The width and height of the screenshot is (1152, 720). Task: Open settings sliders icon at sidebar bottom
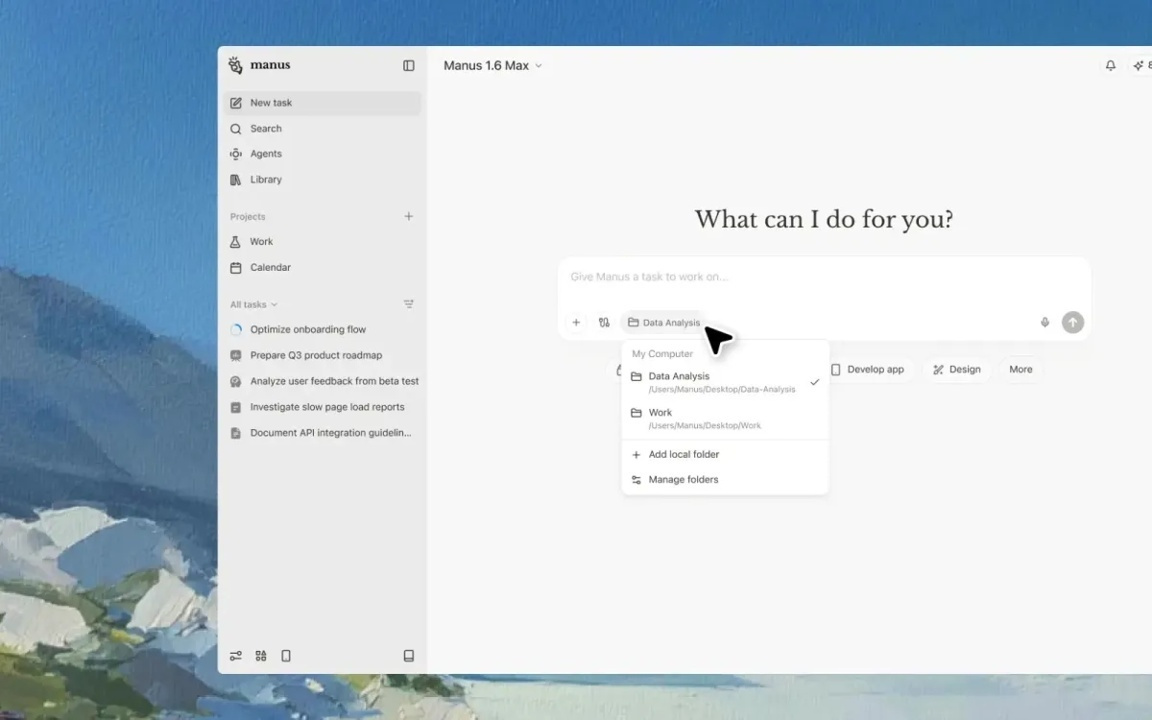coord(236,656)
